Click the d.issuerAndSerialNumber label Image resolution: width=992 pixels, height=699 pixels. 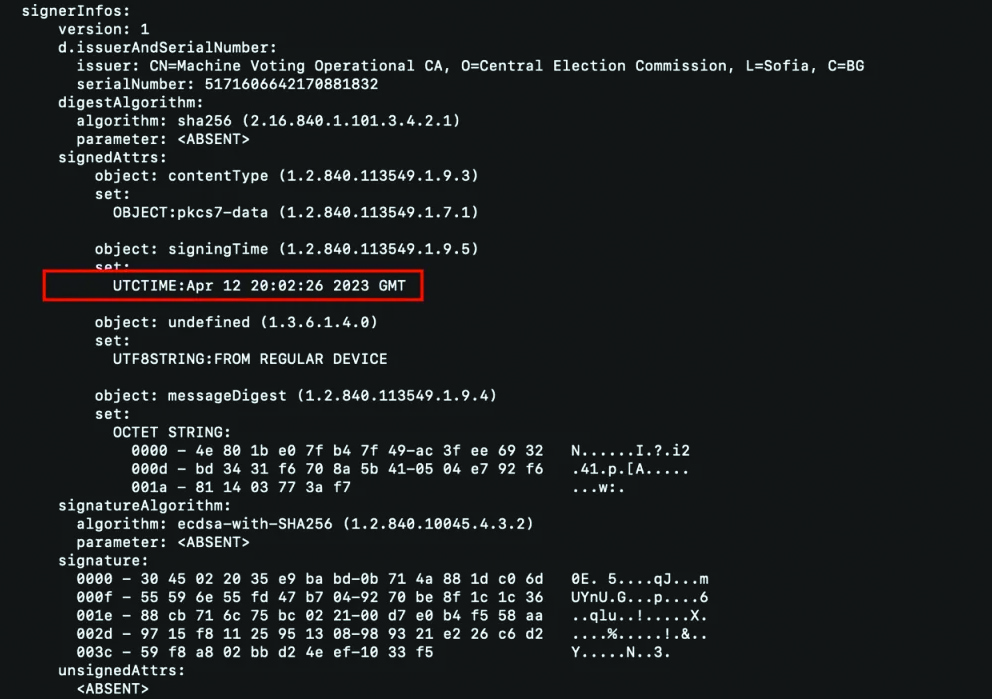tap(167, 47)
